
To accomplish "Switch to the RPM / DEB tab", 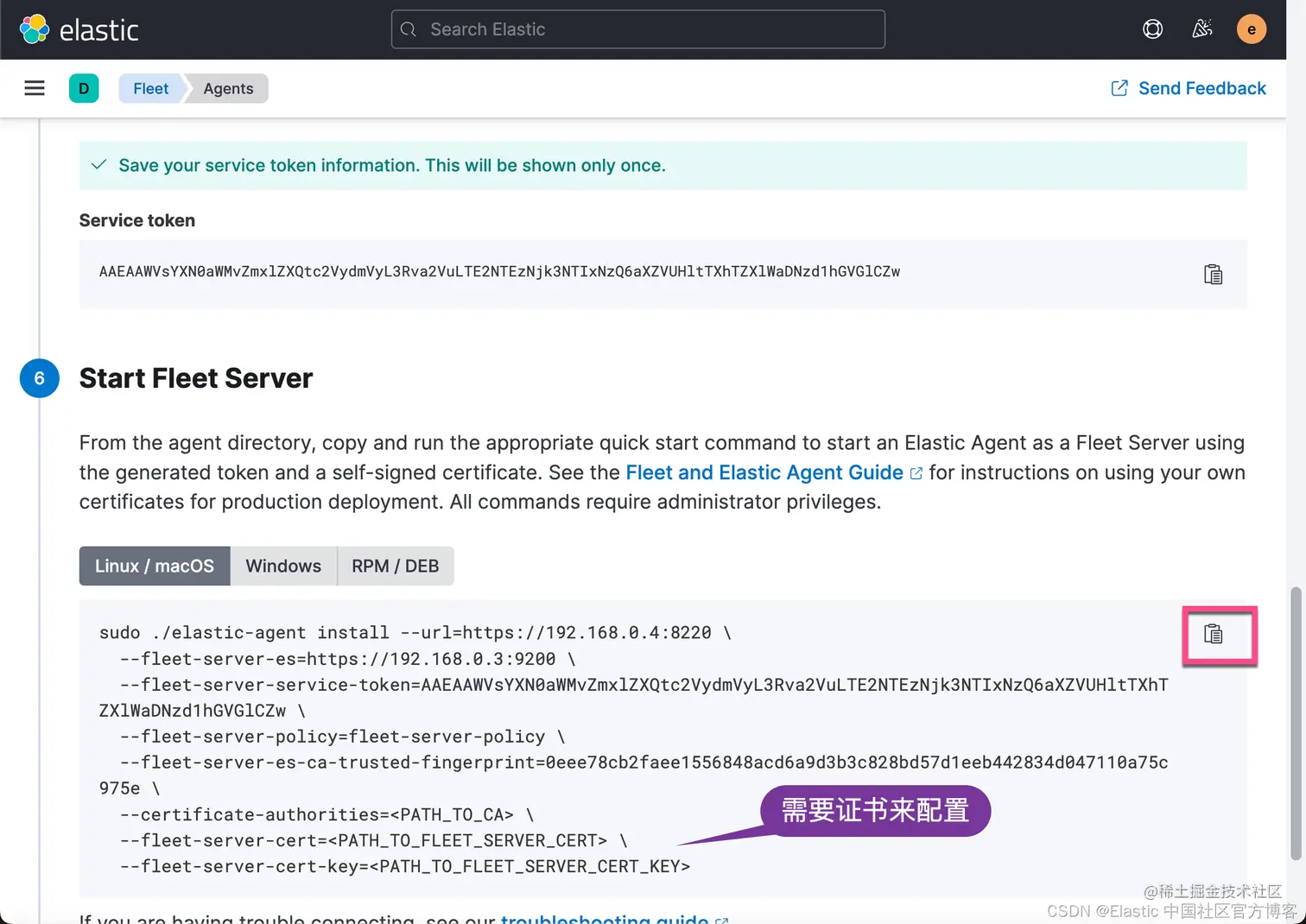I will (396, 566).
